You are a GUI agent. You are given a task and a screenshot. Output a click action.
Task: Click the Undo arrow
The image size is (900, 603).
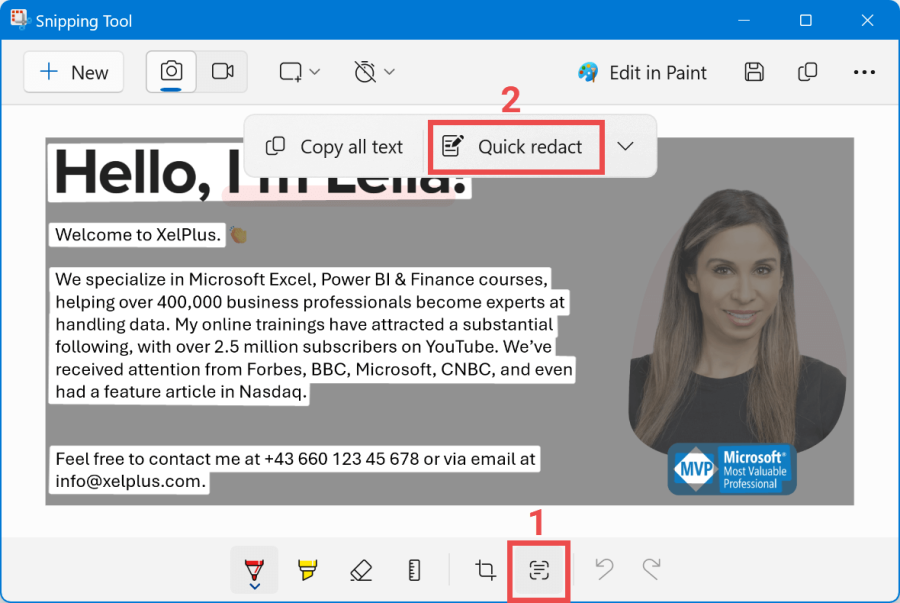[603, 569]
